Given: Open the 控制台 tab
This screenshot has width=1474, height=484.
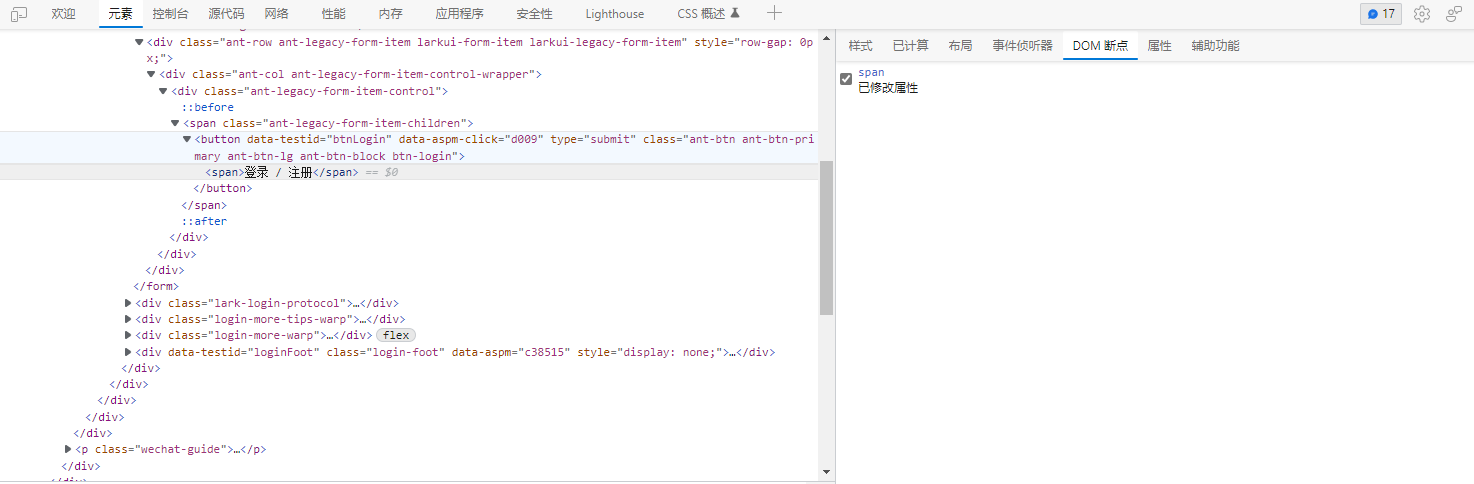Looking at the screenshot, I should [x=170, y=14].
